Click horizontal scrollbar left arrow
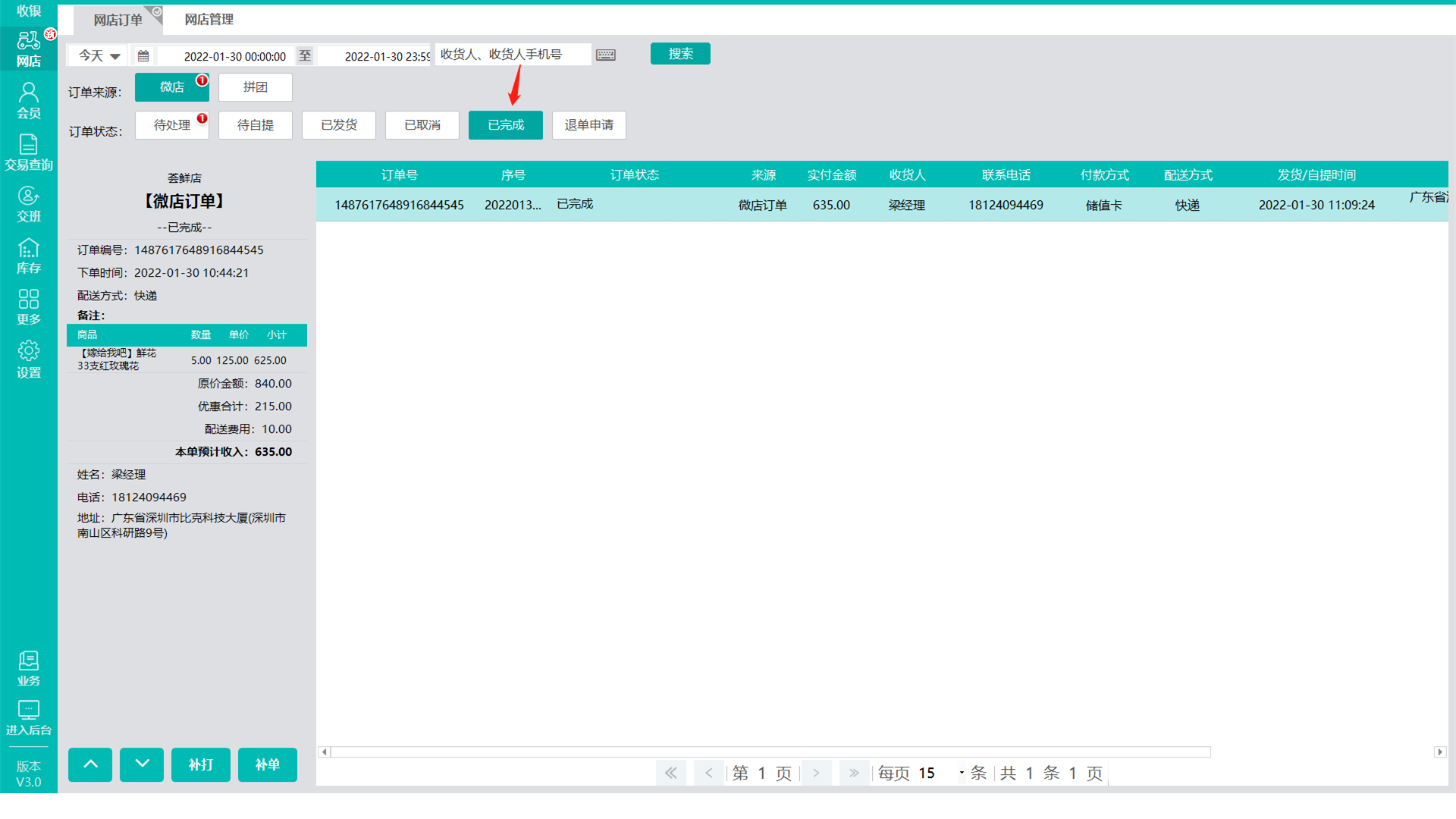 pyautogui.click(x=325, y=752)
